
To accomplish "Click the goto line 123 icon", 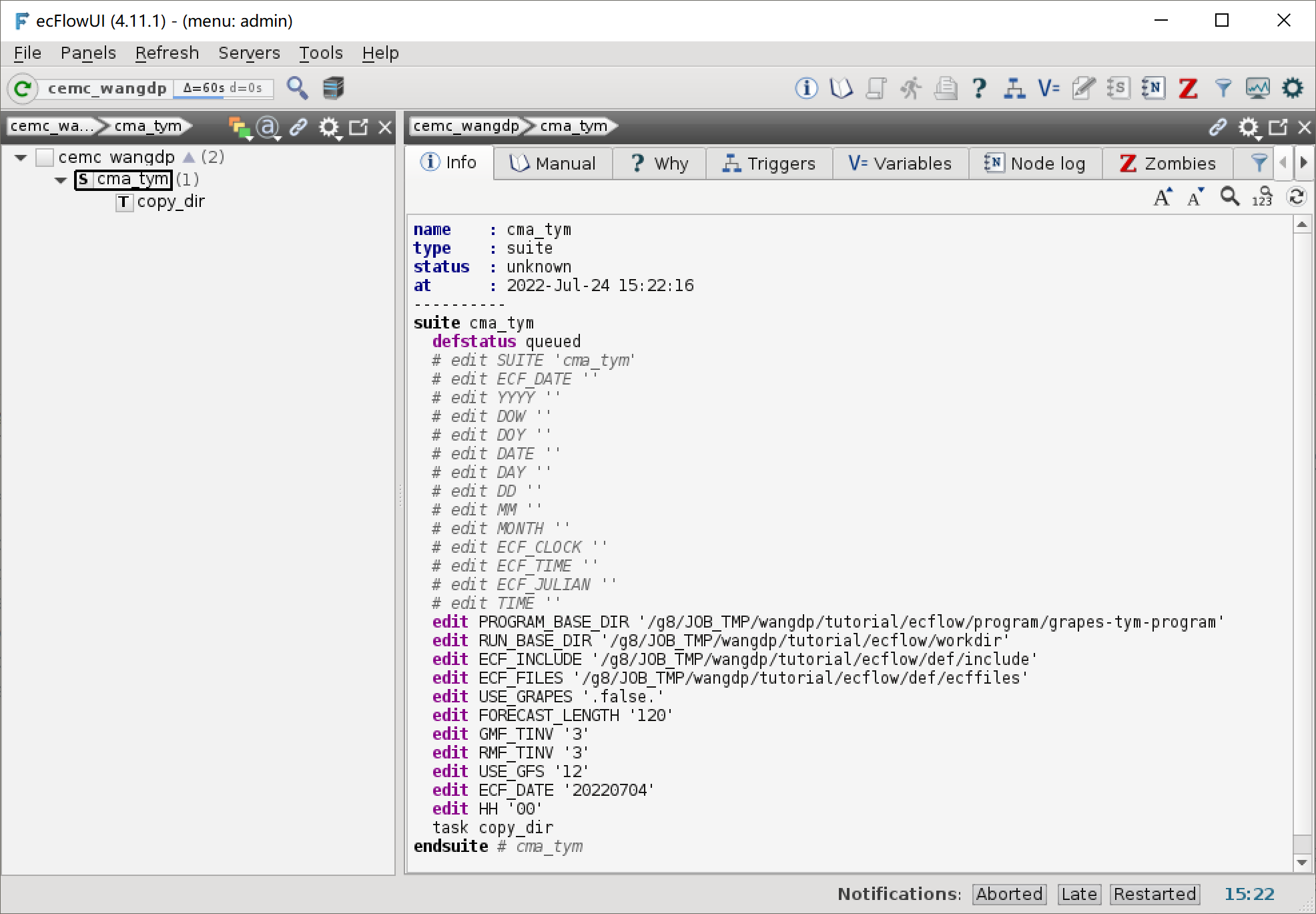I will 1262,197.
